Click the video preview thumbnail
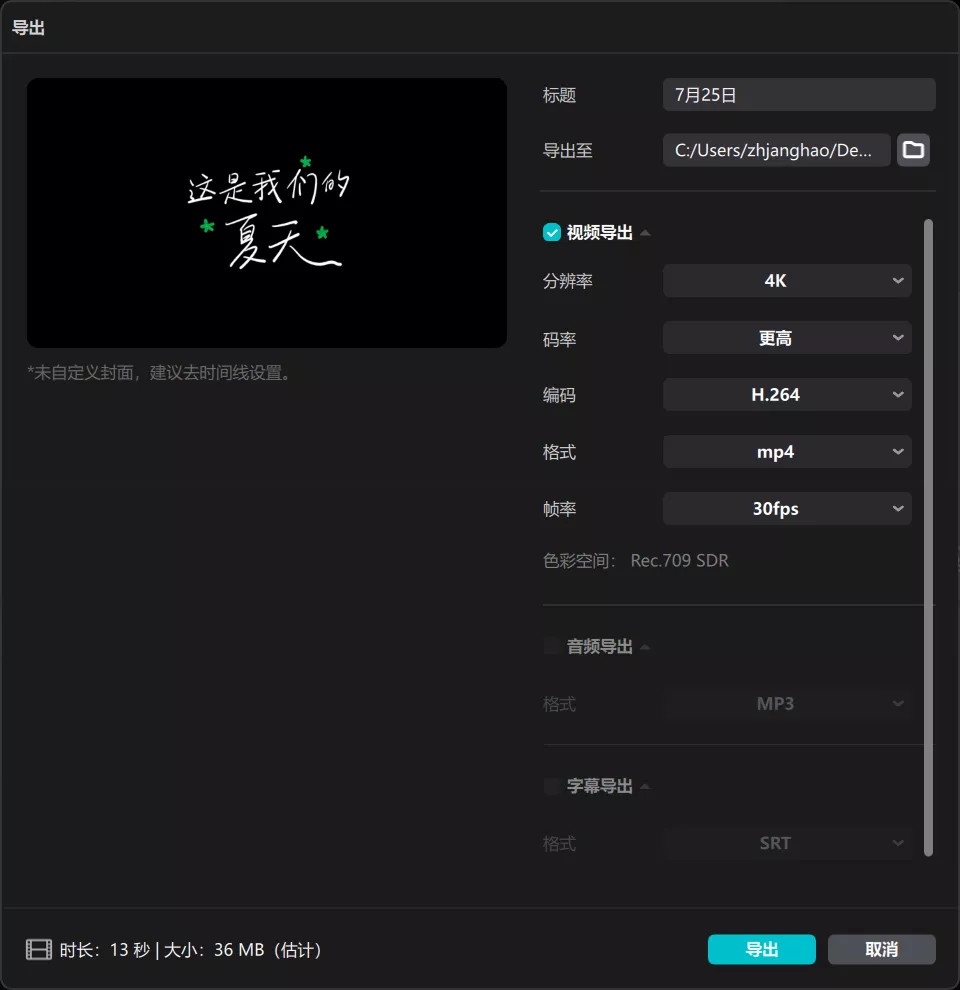The width and height of the screenshot is (960, 990). pyautogui.click(x=266, y=212)
